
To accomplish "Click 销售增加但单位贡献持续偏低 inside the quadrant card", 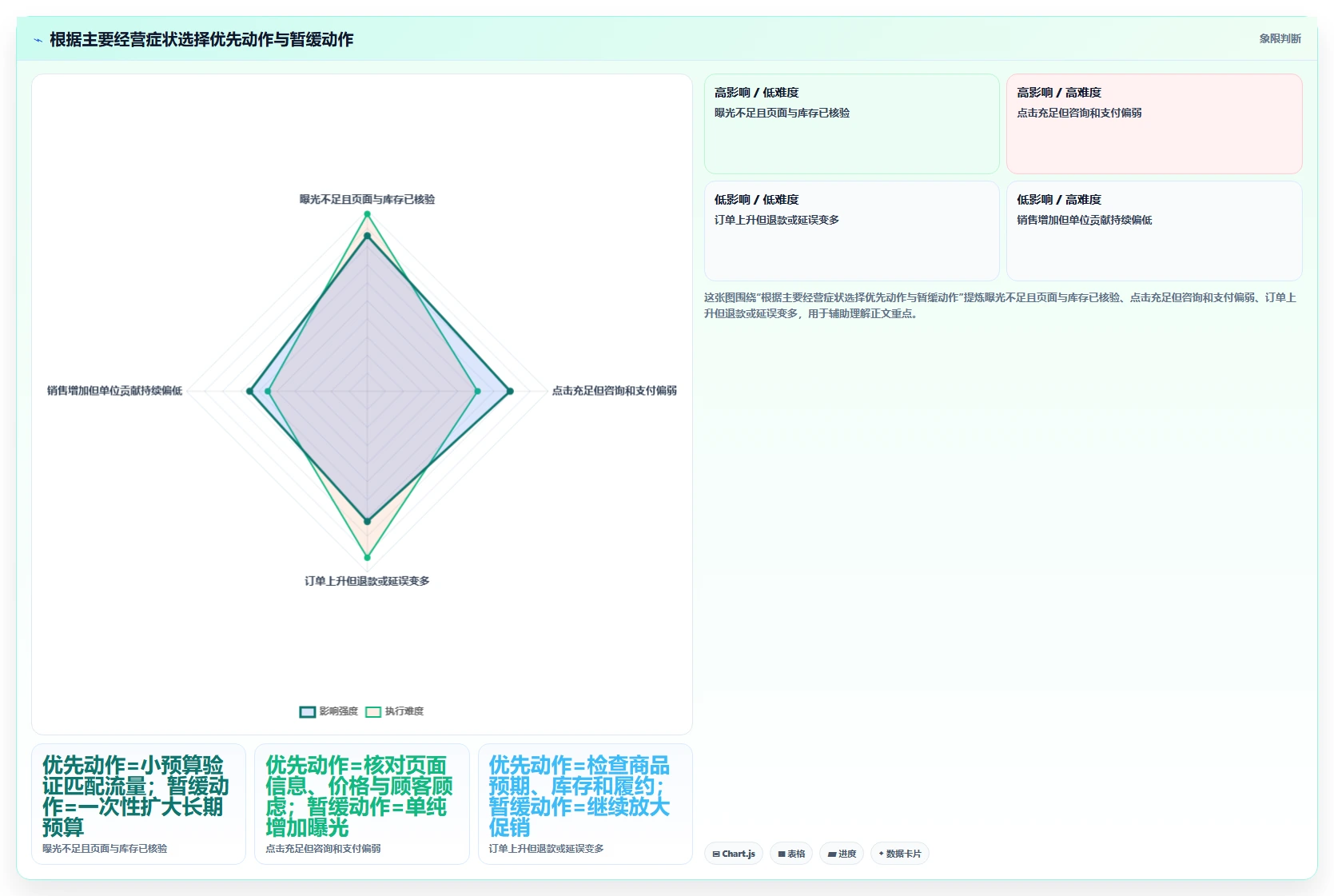I will pyautogui.click(x=1085, y=220).
